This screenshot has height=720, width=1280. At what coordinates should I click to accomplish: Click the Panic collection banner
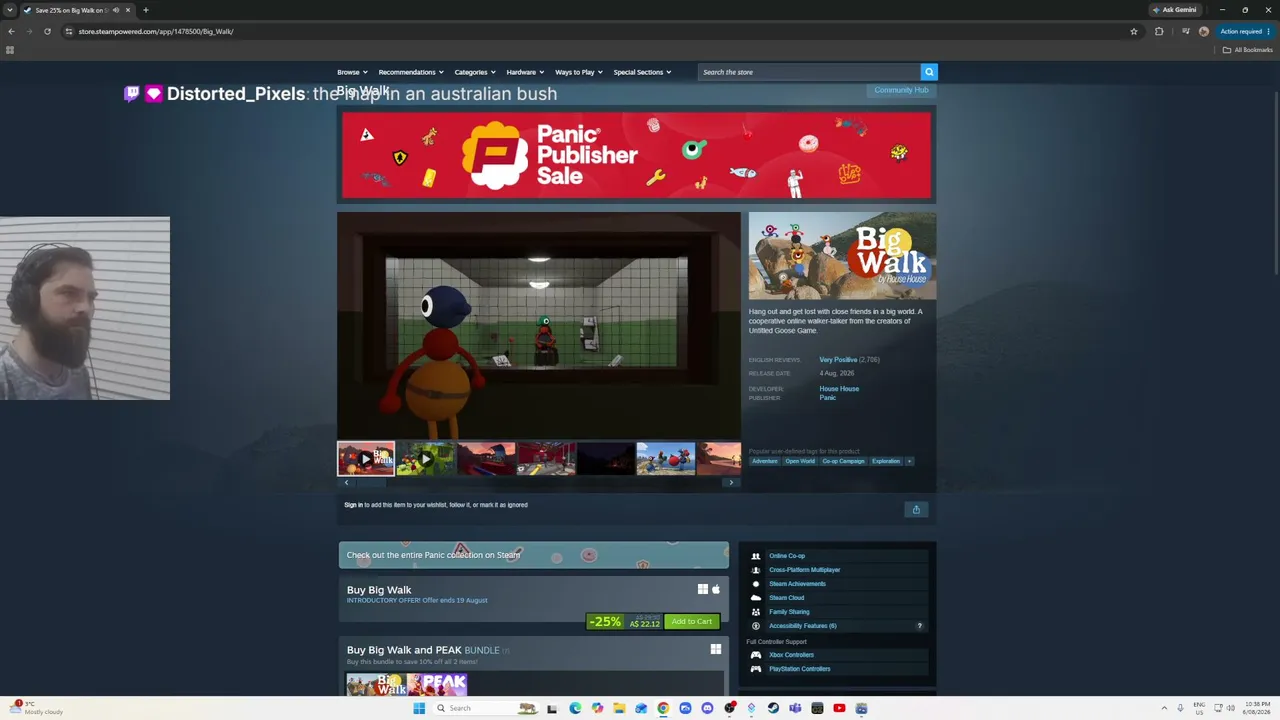[x=534, y=555]
